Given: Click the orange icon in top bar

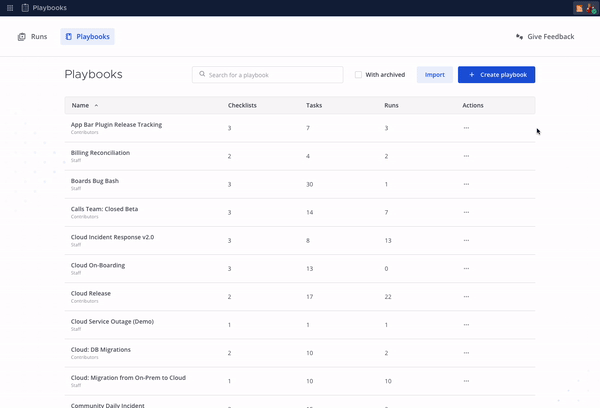Looking at the screenshot, I should pyautogui.click(x=579, y=8).
